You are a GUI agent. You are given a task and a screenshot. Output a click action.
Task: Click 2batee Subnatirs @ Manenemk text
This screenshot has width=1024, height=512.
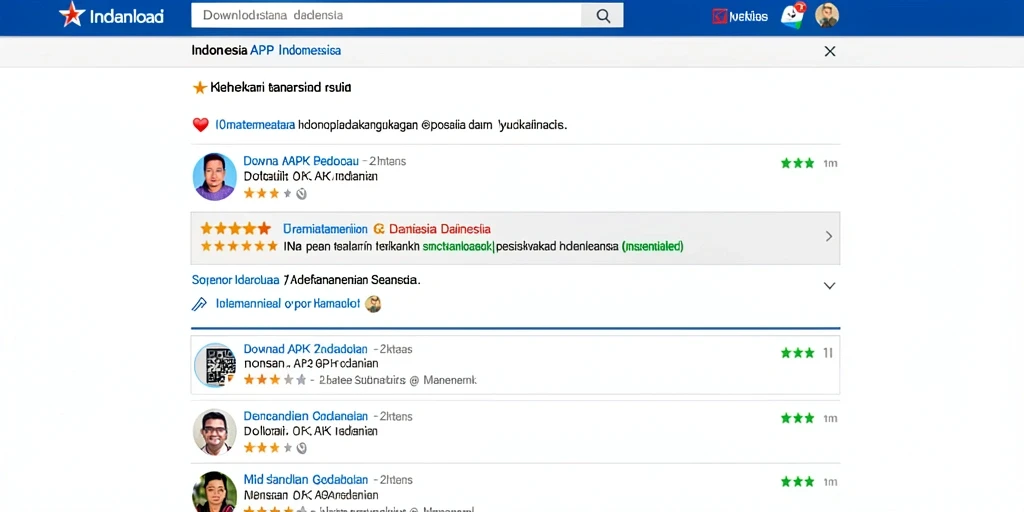point(398,379)
